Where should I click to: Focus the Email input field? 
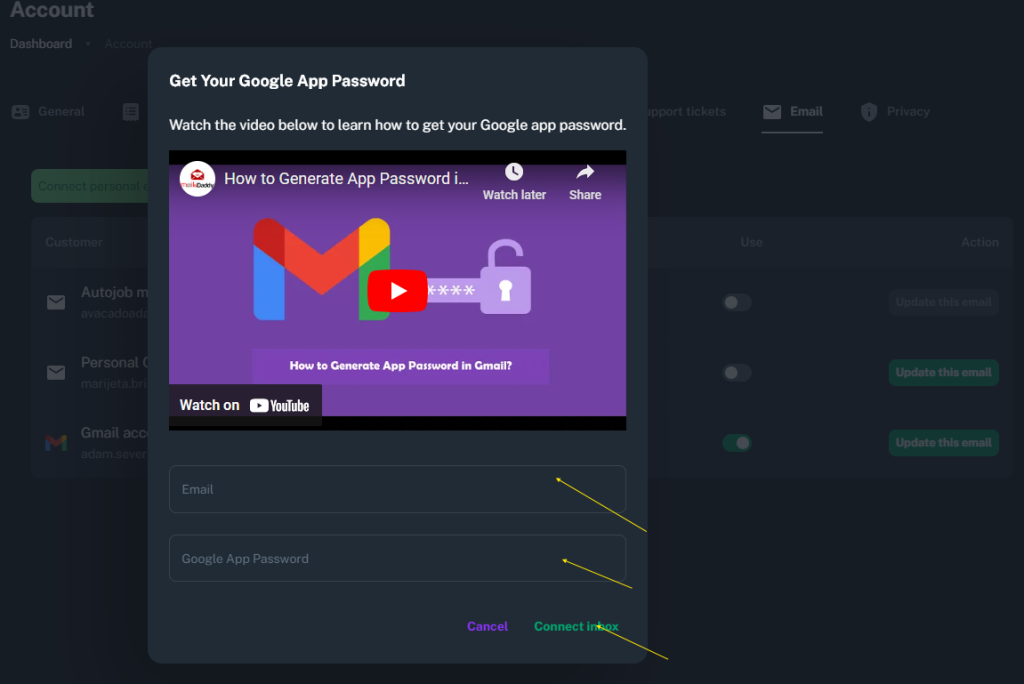pyautogui.click(x=397, y=489)
